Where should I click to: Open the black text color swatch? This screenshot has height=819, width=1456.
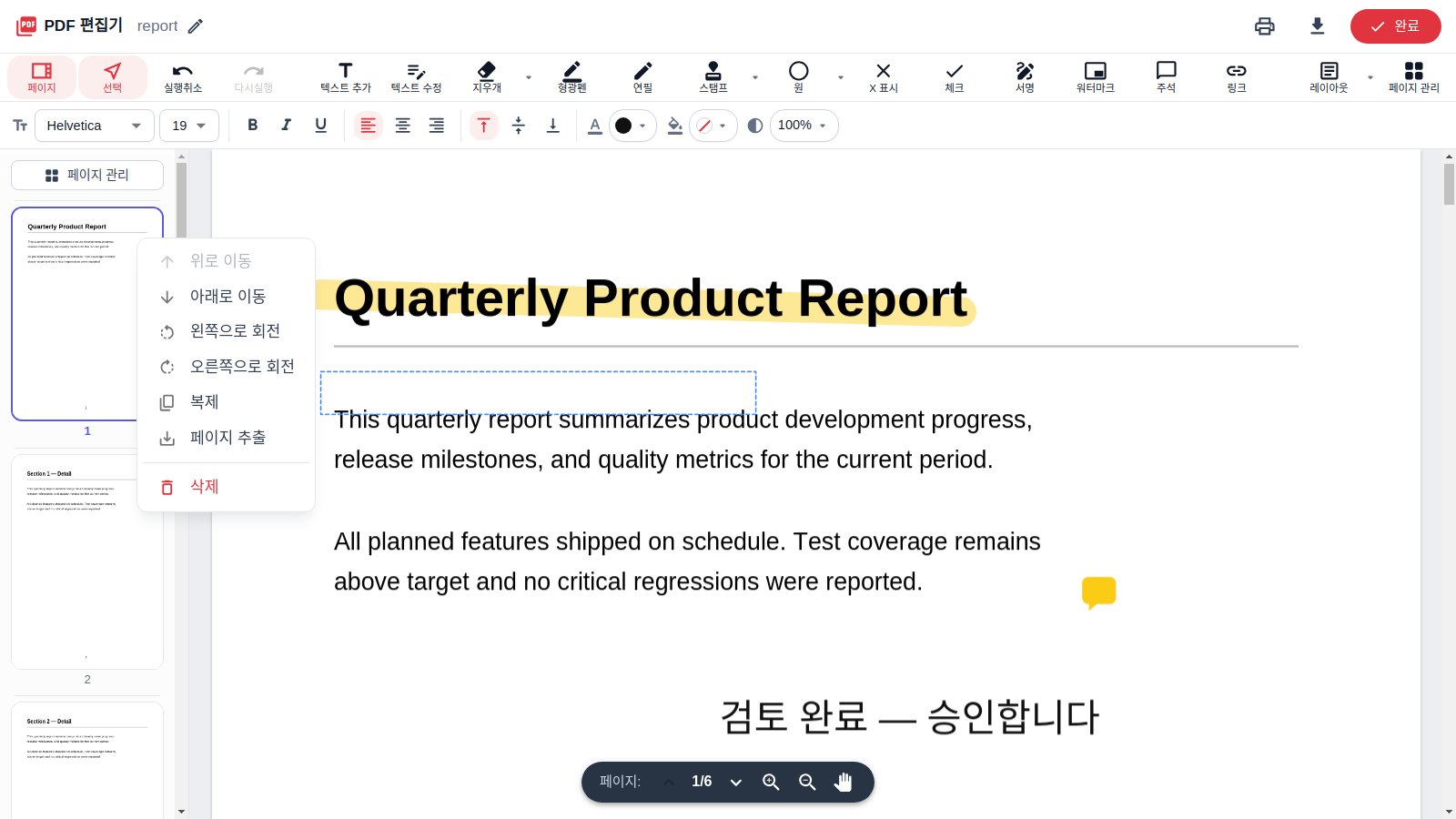632,126
